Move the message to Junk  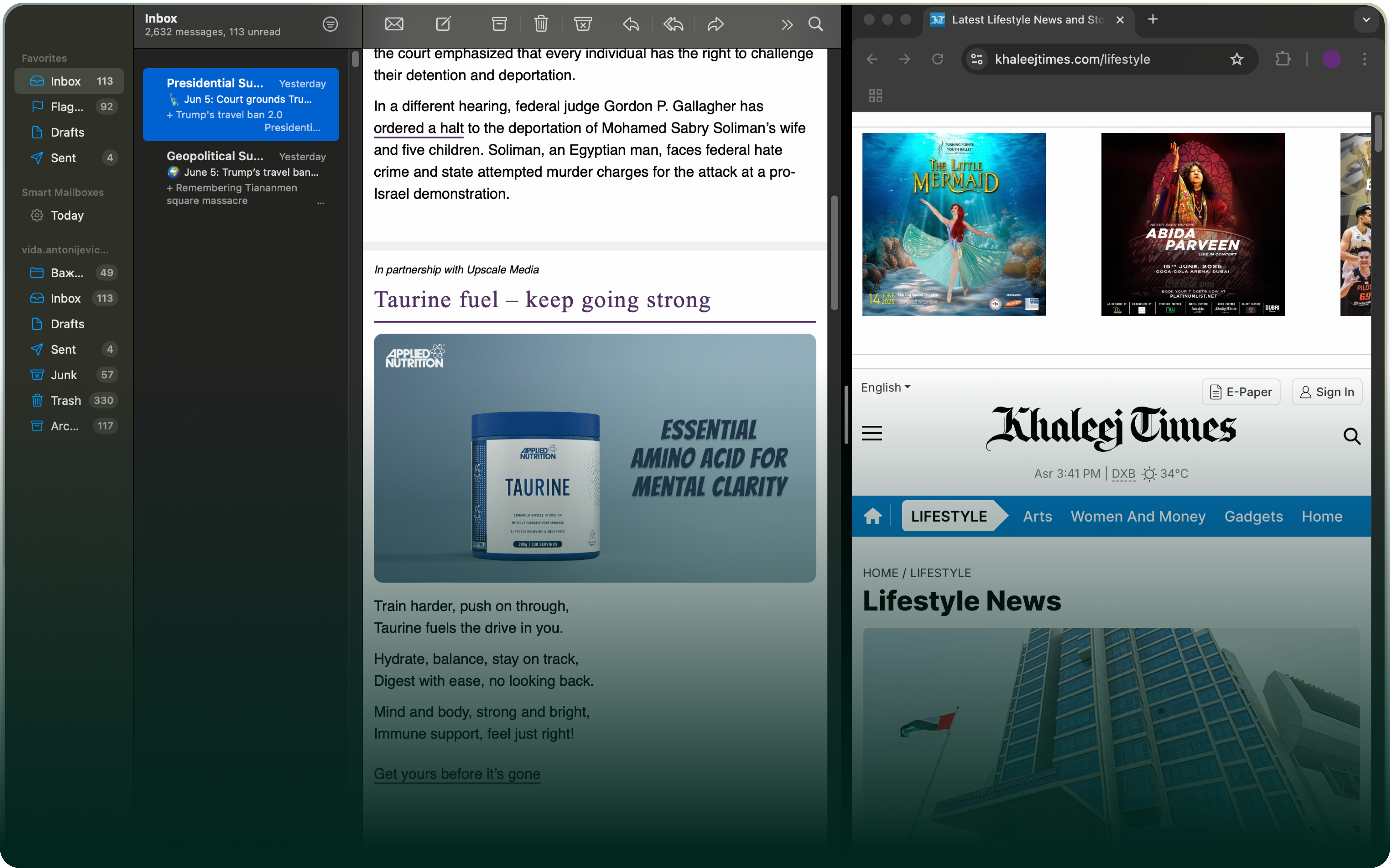pyautogui.click(x=583, y=24)
